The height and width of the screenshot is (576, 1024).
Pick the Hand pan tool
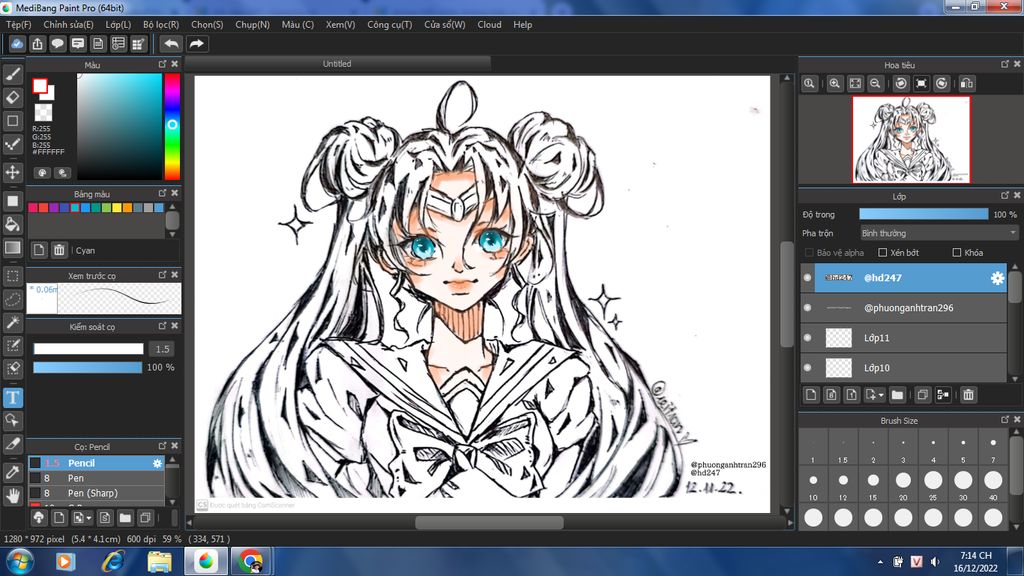[x=13, y=494]
